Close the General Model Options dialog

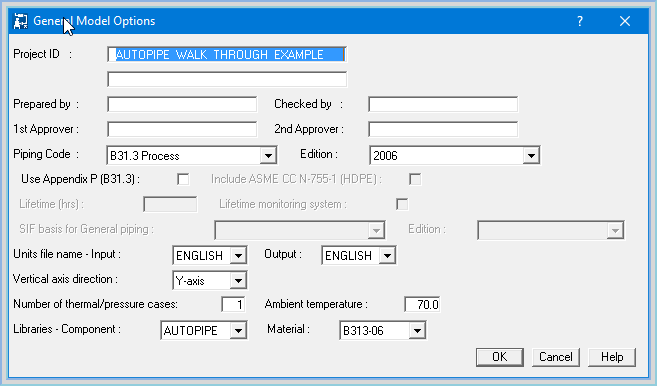click(x=625, y=21)
